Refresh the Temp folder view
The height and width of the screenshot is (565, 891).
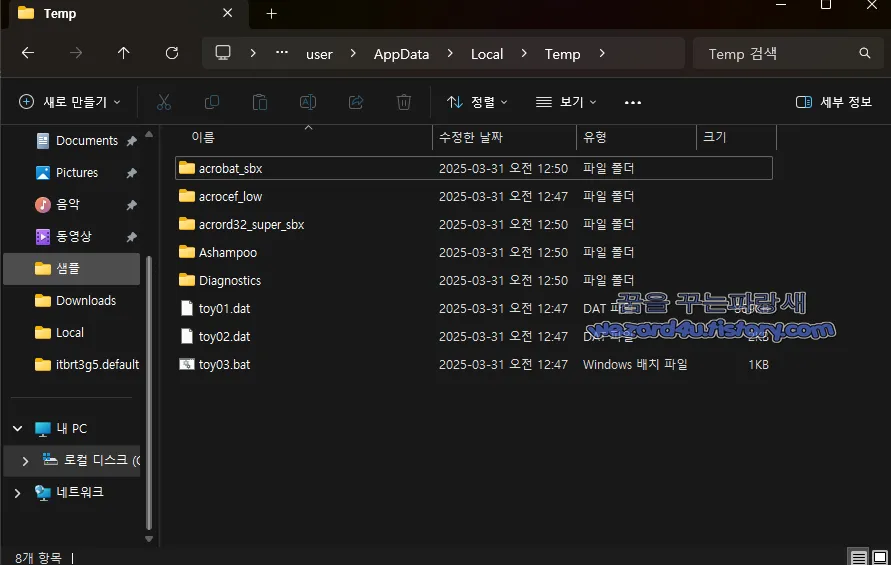click(x=172, y=53)
